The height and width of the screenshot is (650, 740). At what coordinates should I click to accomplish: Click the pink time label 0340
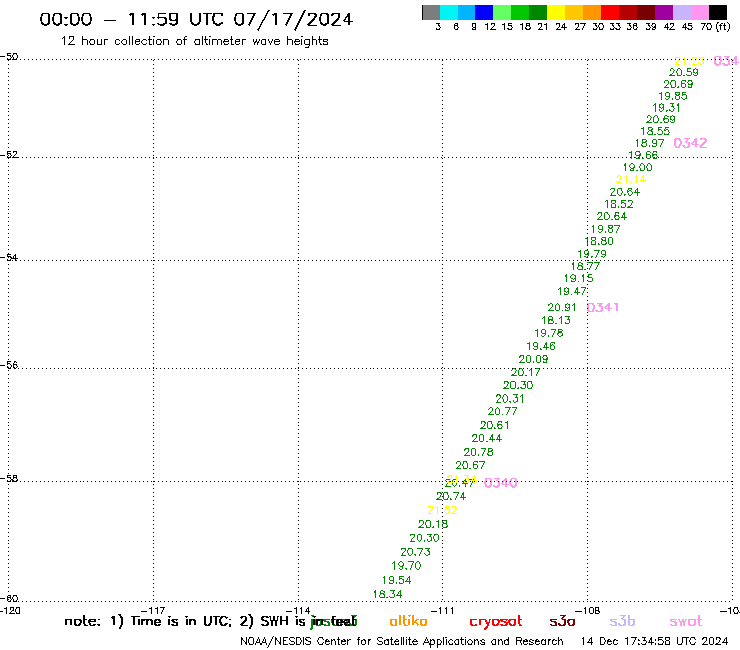pos(501,483)
